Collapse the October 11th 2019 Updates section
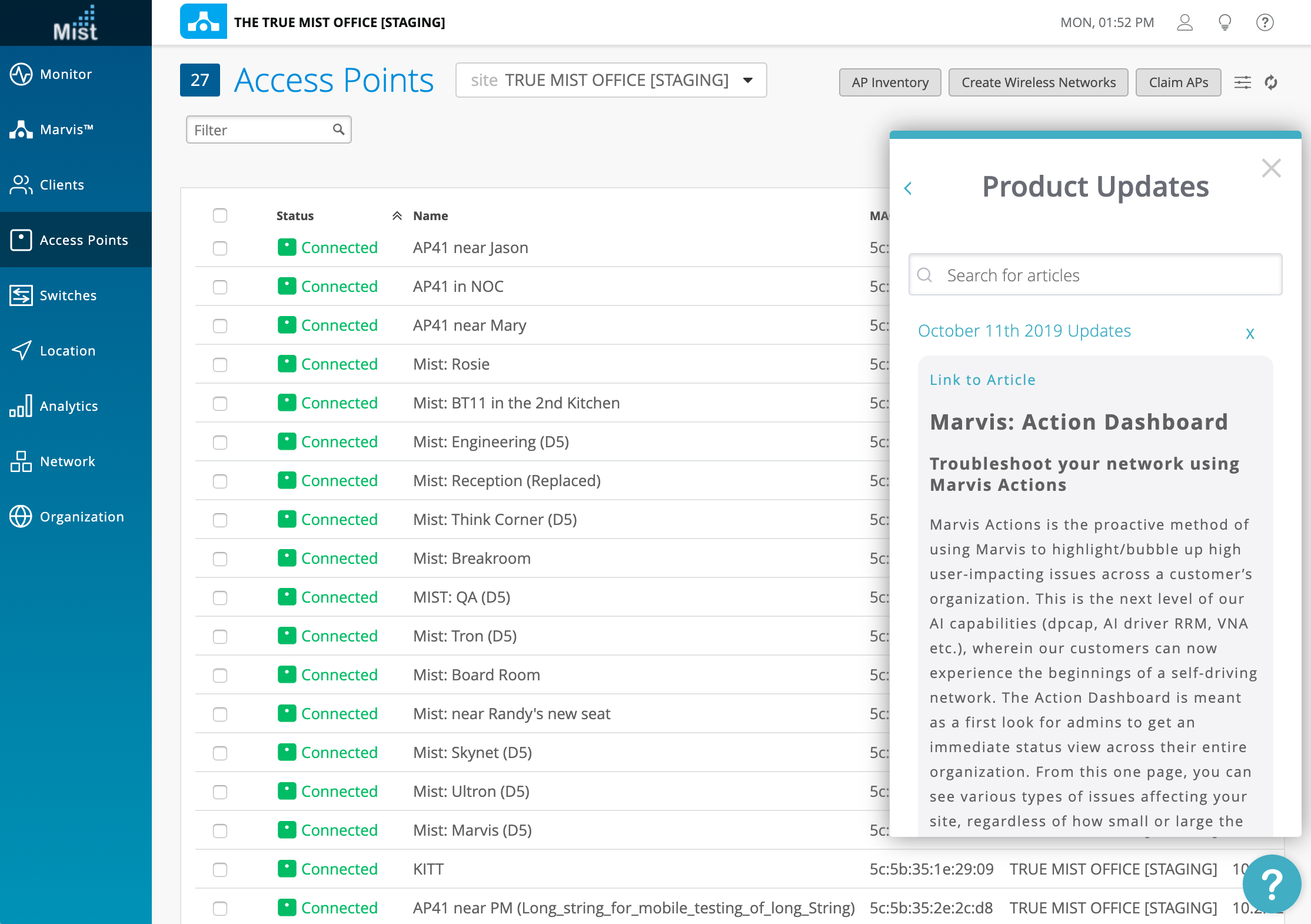Screen dimensions: 1311x924 (x=1250, y=333)
